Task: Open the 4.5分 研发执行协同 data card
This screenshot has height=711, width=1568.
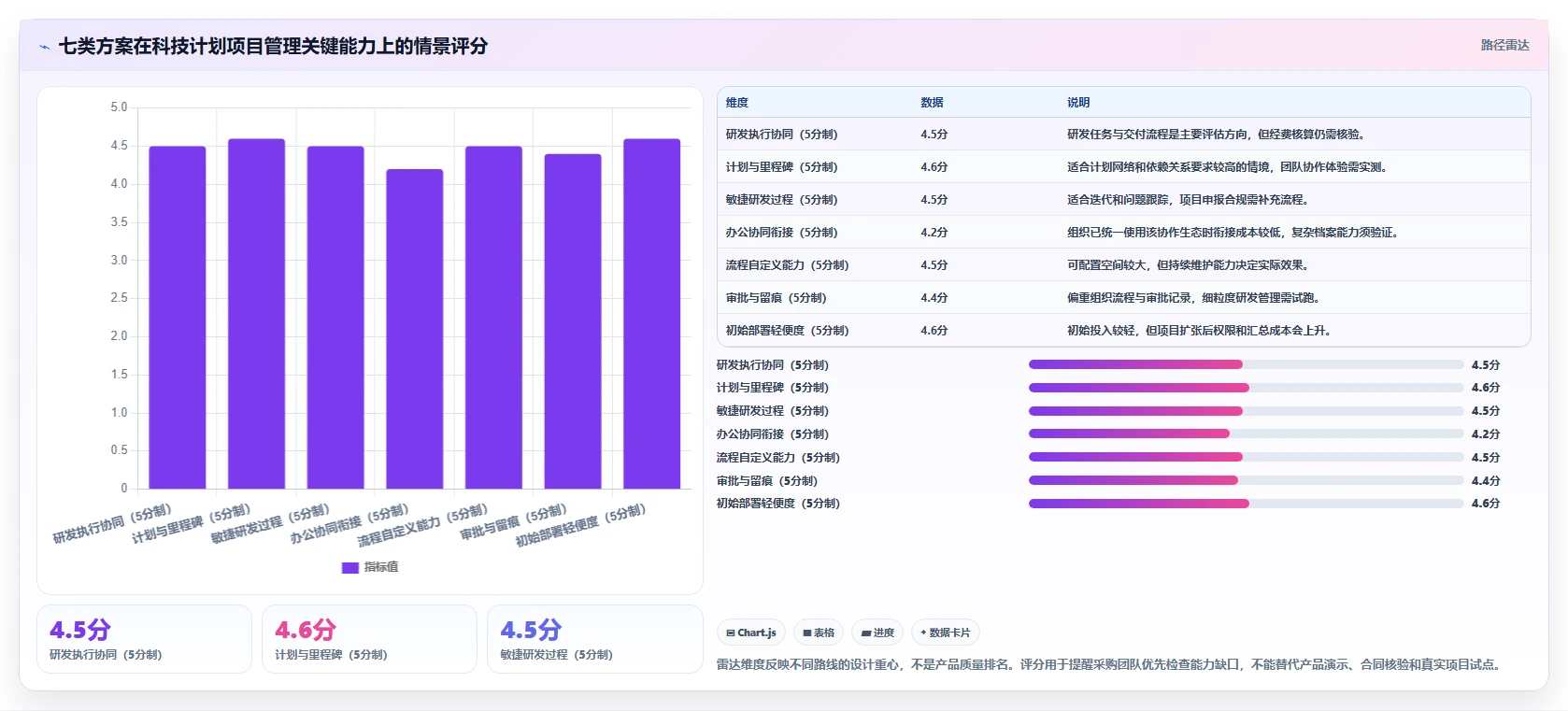Action: point(144,639)
